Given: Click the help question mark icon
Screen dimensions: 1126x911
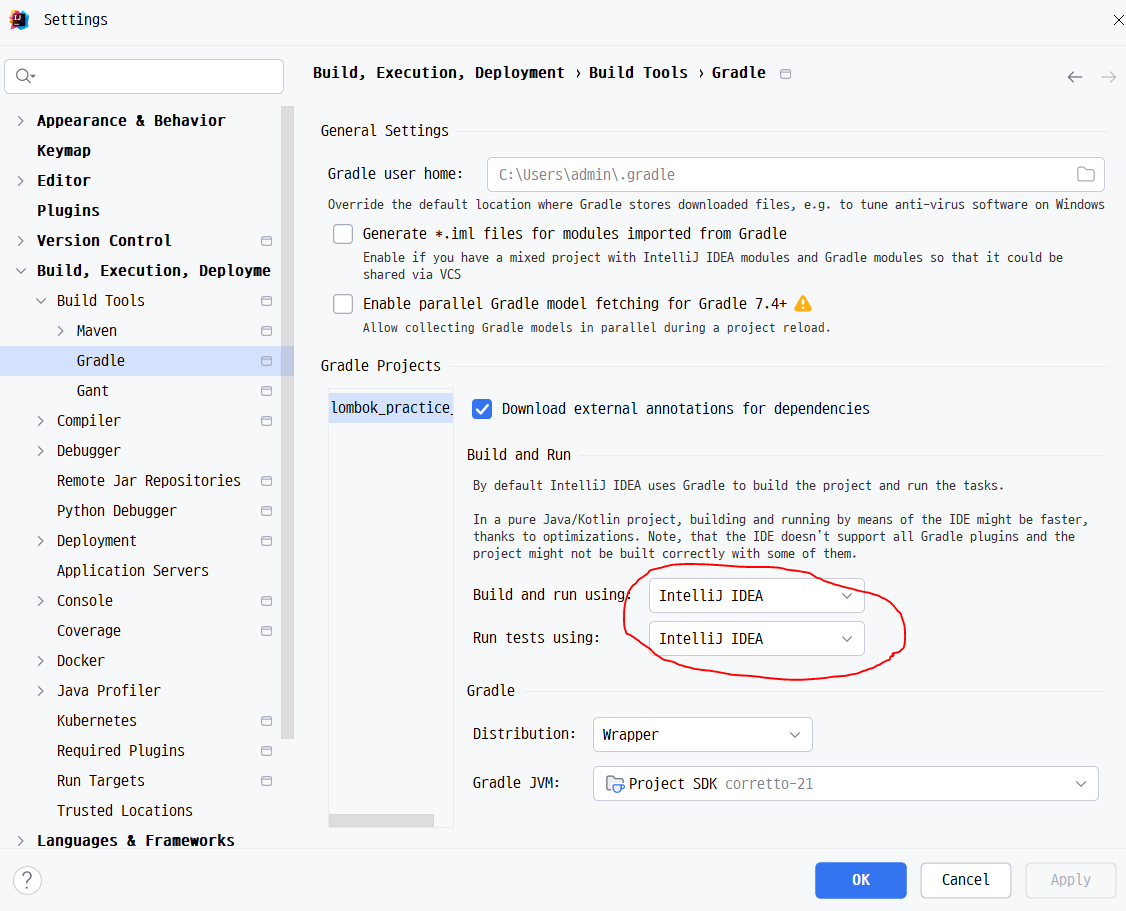Looking at the screenshot, I should pos(27,880).
